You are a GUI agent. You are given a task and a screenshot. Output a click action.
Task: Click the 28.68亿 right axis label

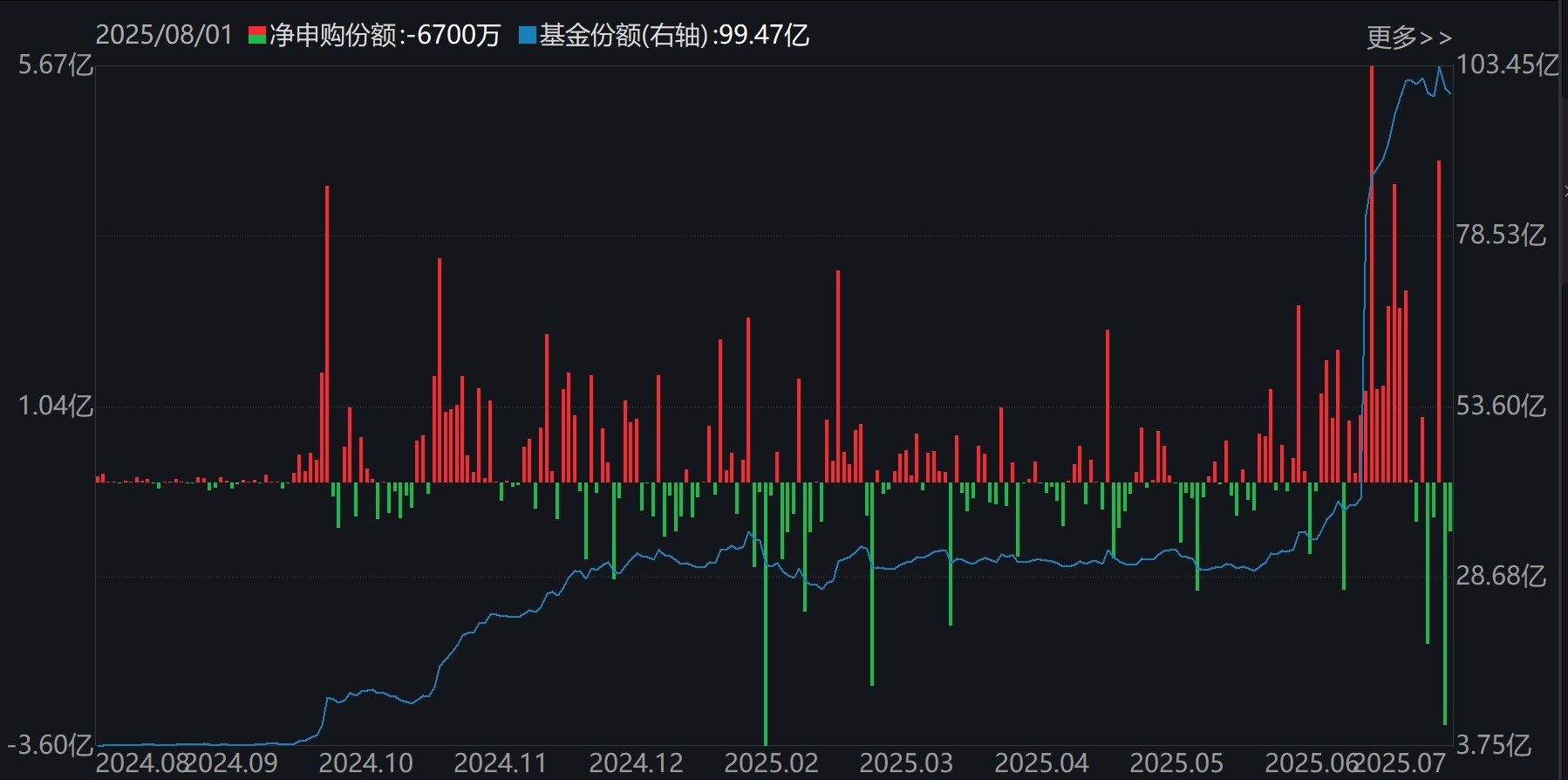point(1500,576)
